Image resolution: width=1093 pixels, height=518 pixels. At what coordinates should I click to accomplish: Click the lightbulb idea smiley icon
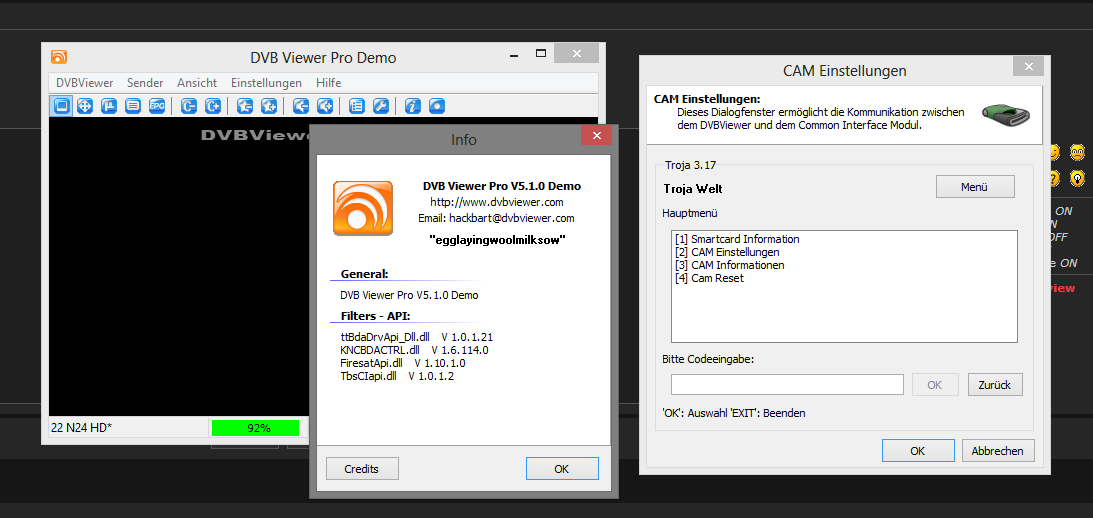pyautogui.click(x=1078, y=178)
